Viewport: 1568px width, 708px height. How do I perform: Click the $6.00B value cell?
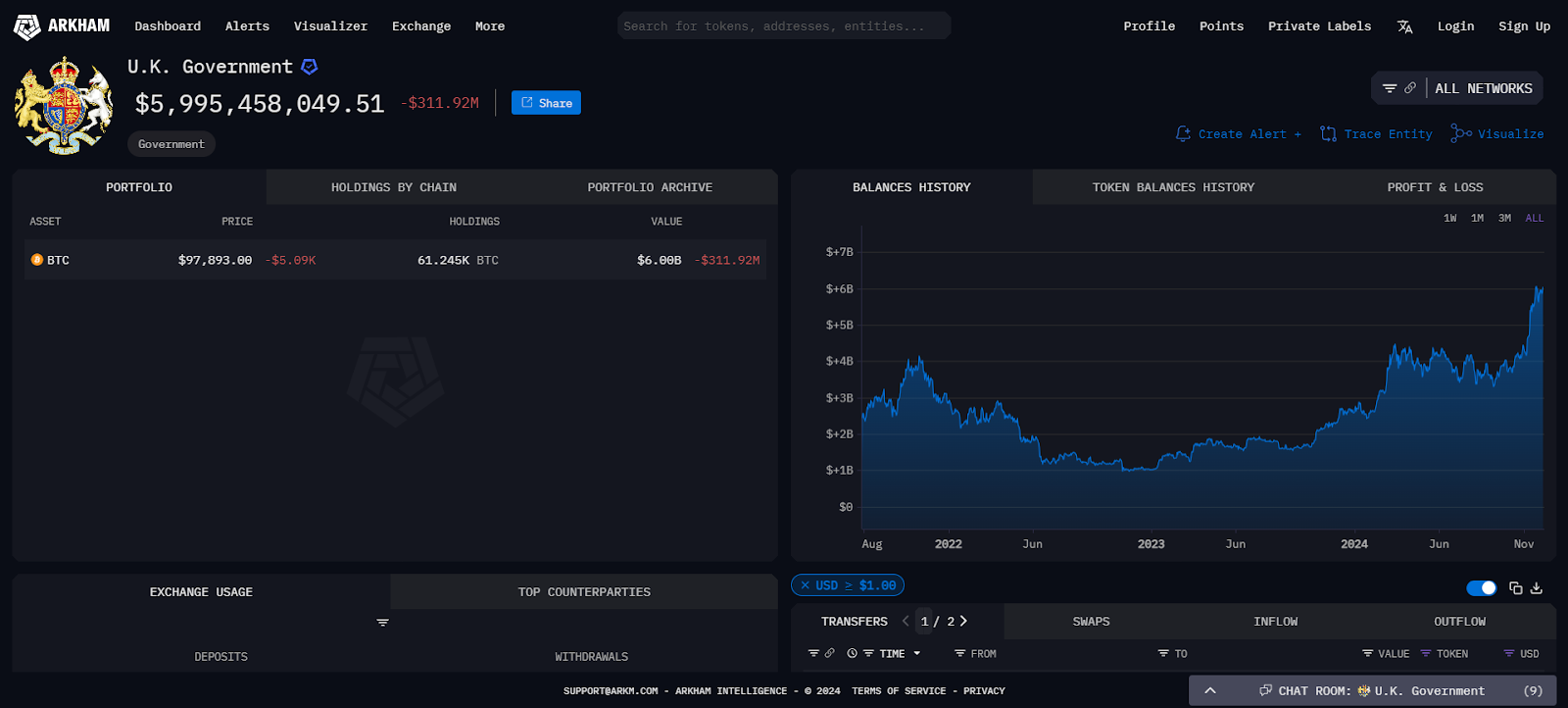(x=659, y=260)
